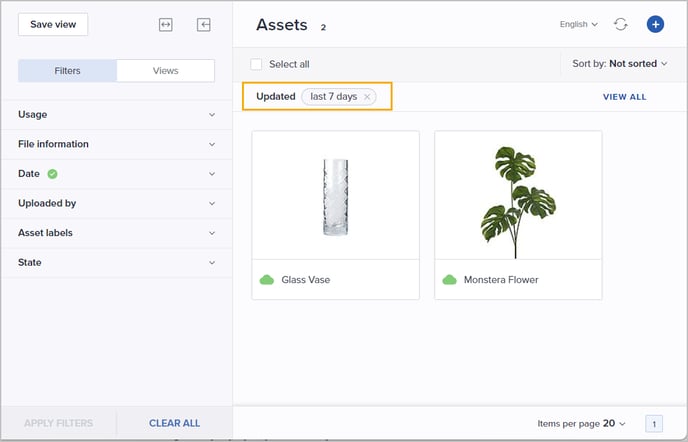Expand the Uploaded by filter section
Image resolution: width=688 pixels, height=442 pixels.
coord(117,203)
